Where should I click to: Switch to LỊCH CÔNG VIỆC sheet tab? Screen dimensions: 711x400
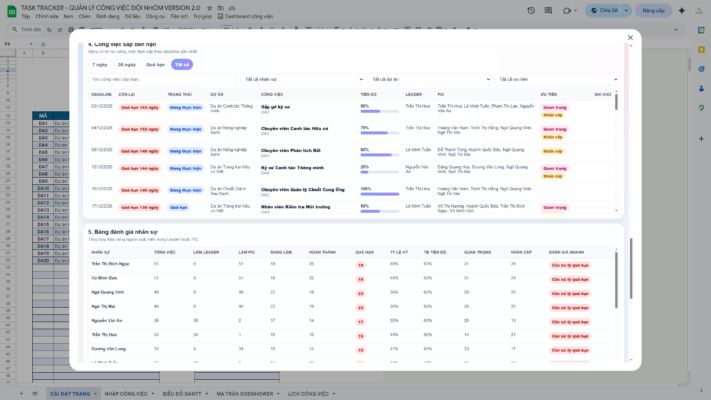[x=308, y=394]
